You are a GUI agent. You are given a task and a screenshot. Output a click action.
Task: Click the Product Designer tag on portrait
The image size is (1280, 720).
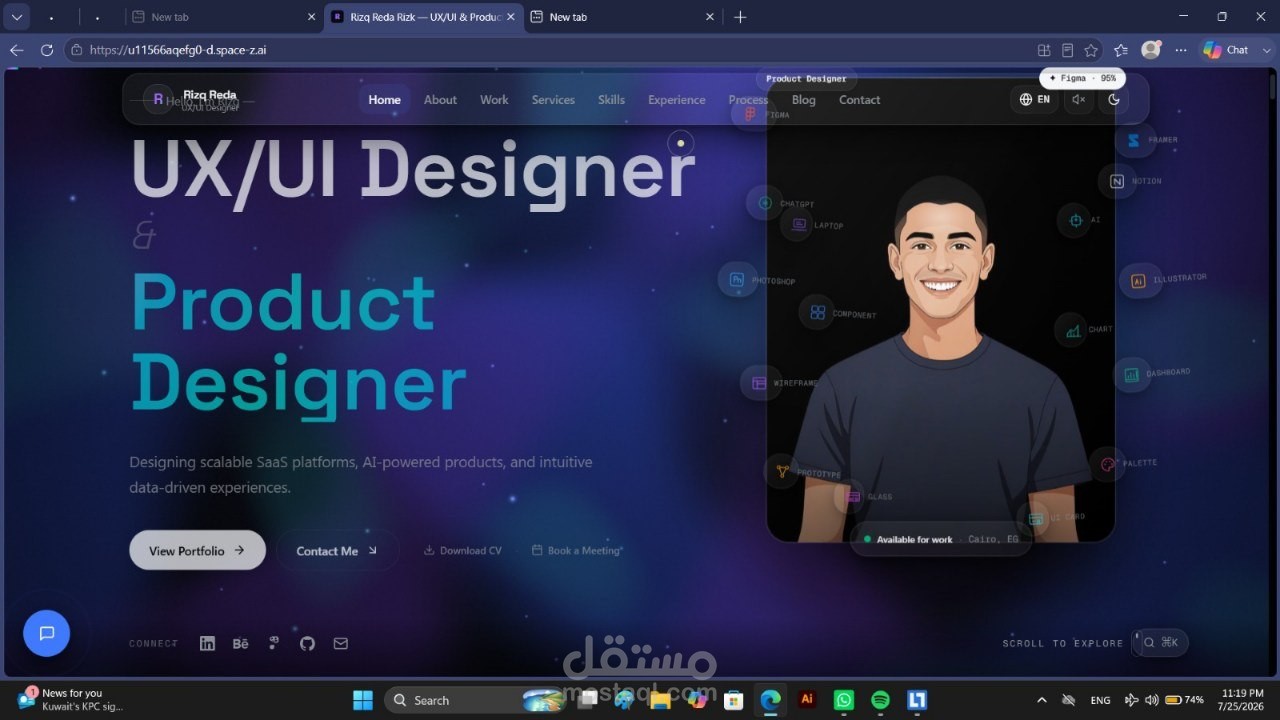click(806, 78)
